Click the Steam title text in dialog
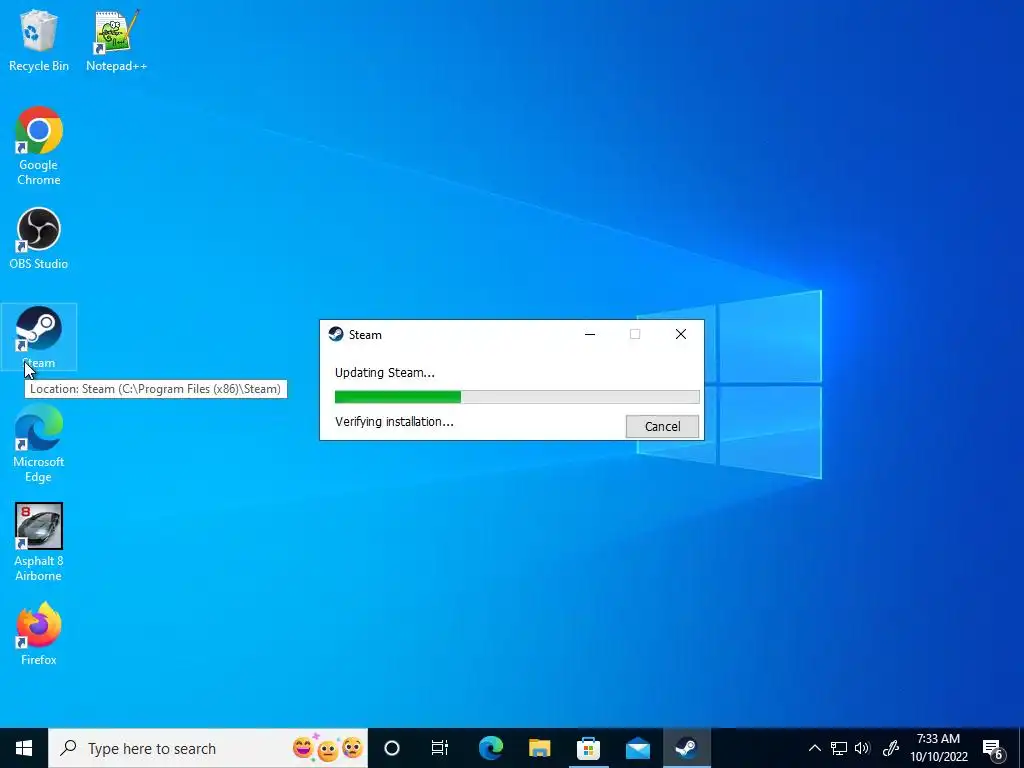The image size is (1024, 768). pos(365,335)
